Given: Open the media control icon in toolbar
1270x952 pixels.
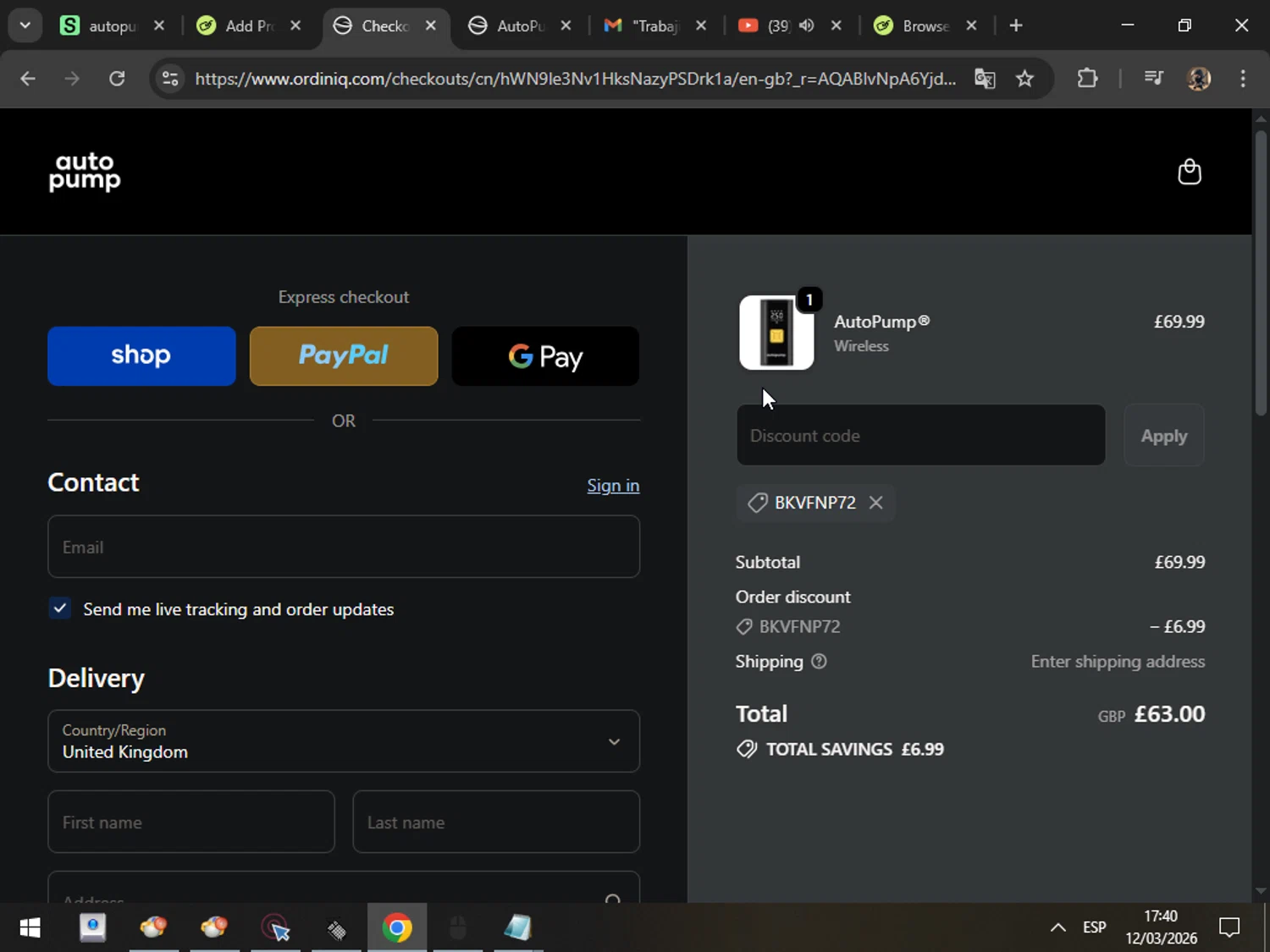Looking at the screenshot, I should (1153, 79).
